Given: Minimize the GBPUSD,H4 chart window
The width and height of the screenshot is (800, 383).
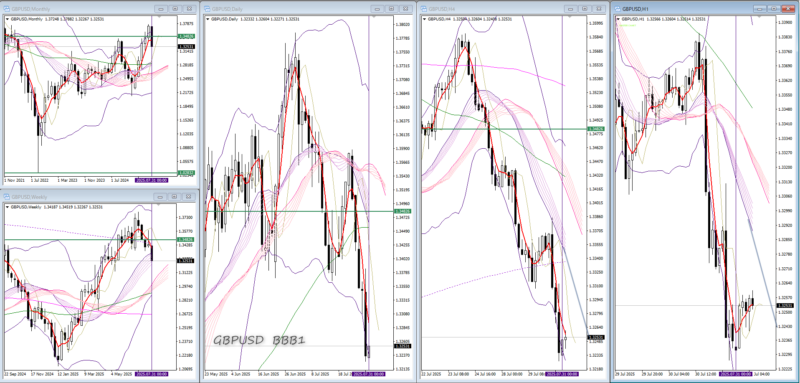Looking at the screenshot, I should click(570, 9).
